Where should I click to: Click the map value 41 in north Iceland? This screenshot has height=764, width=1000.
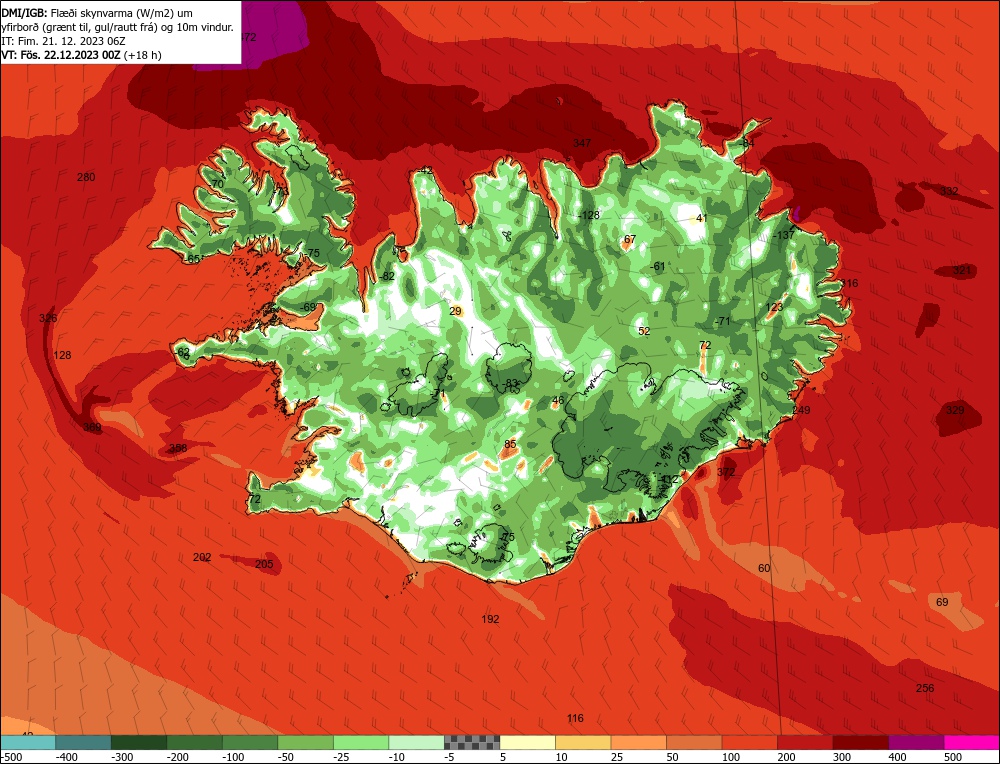(702, 217)
